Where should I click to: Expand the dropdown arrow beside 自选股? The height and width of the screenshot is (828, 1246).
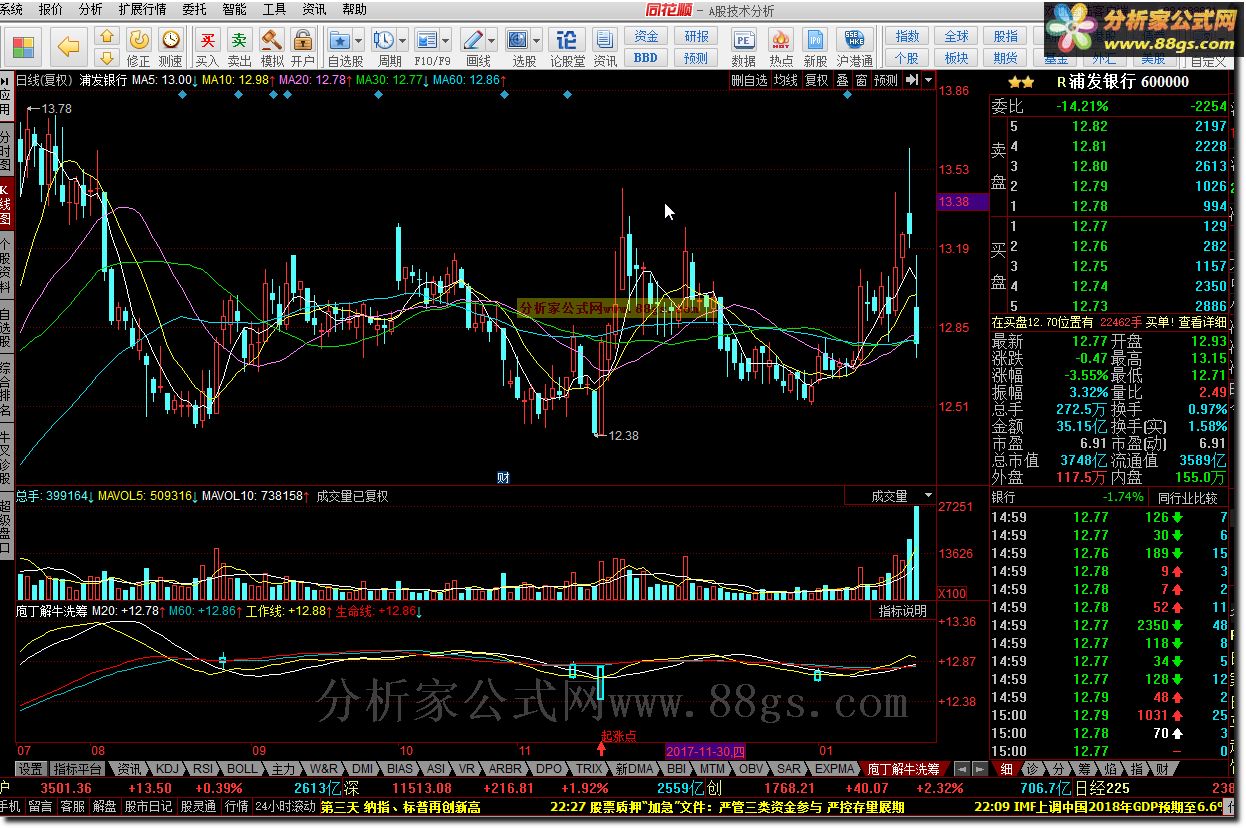coord(359,40)
